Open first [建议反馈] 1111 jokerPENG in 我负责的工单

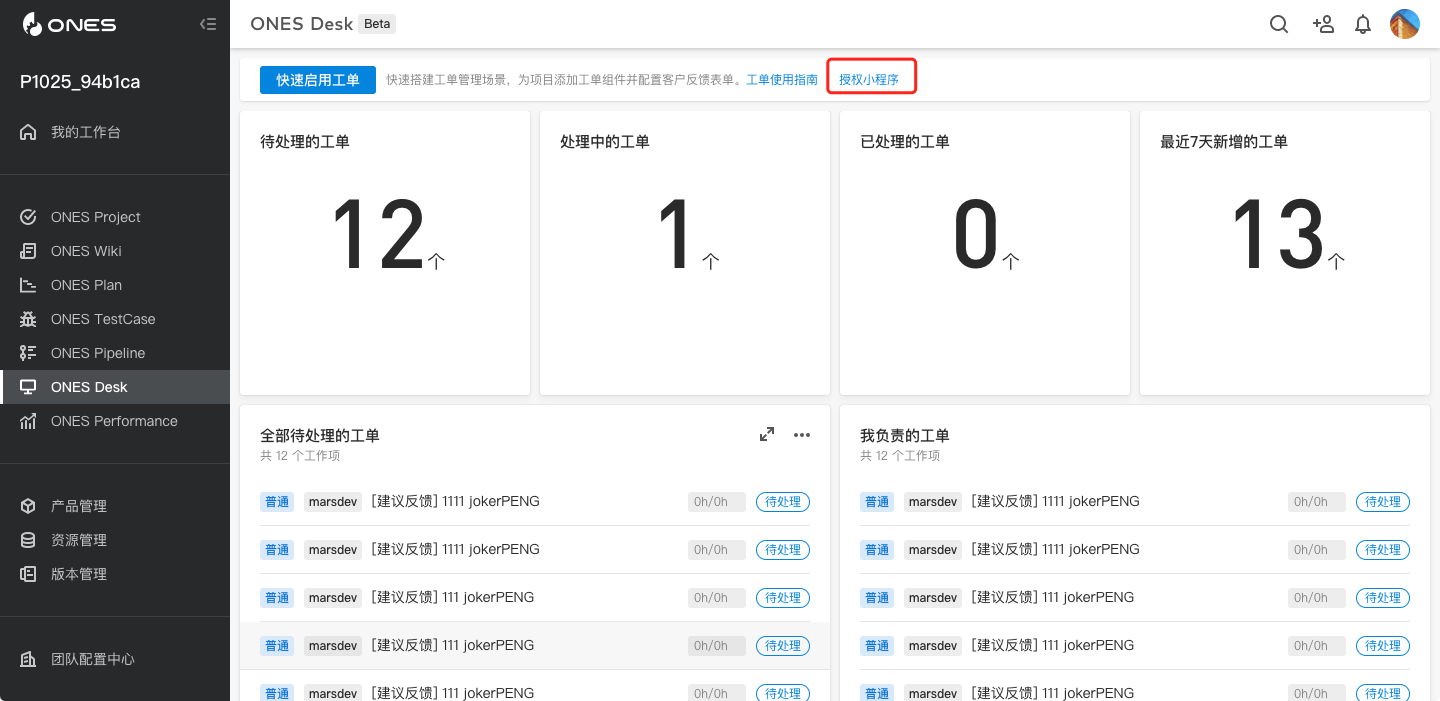point(1055,501)
